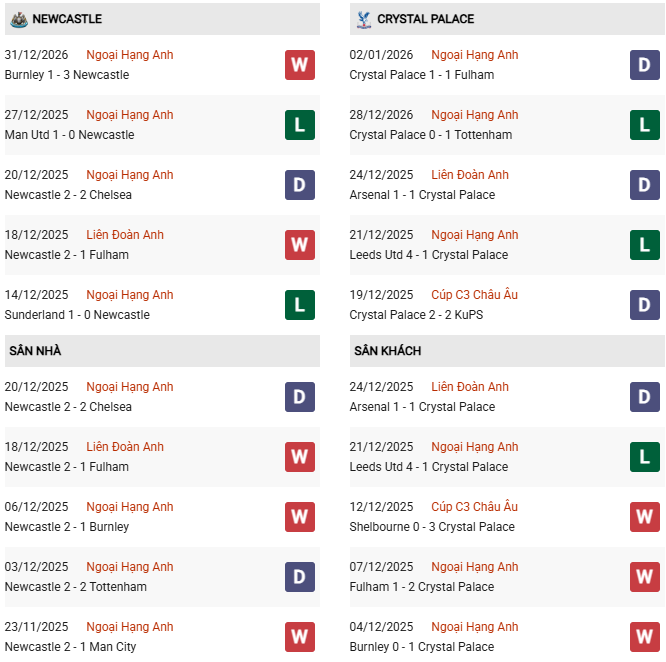Click the Newcastle club crest icon

tap(17, 19)
